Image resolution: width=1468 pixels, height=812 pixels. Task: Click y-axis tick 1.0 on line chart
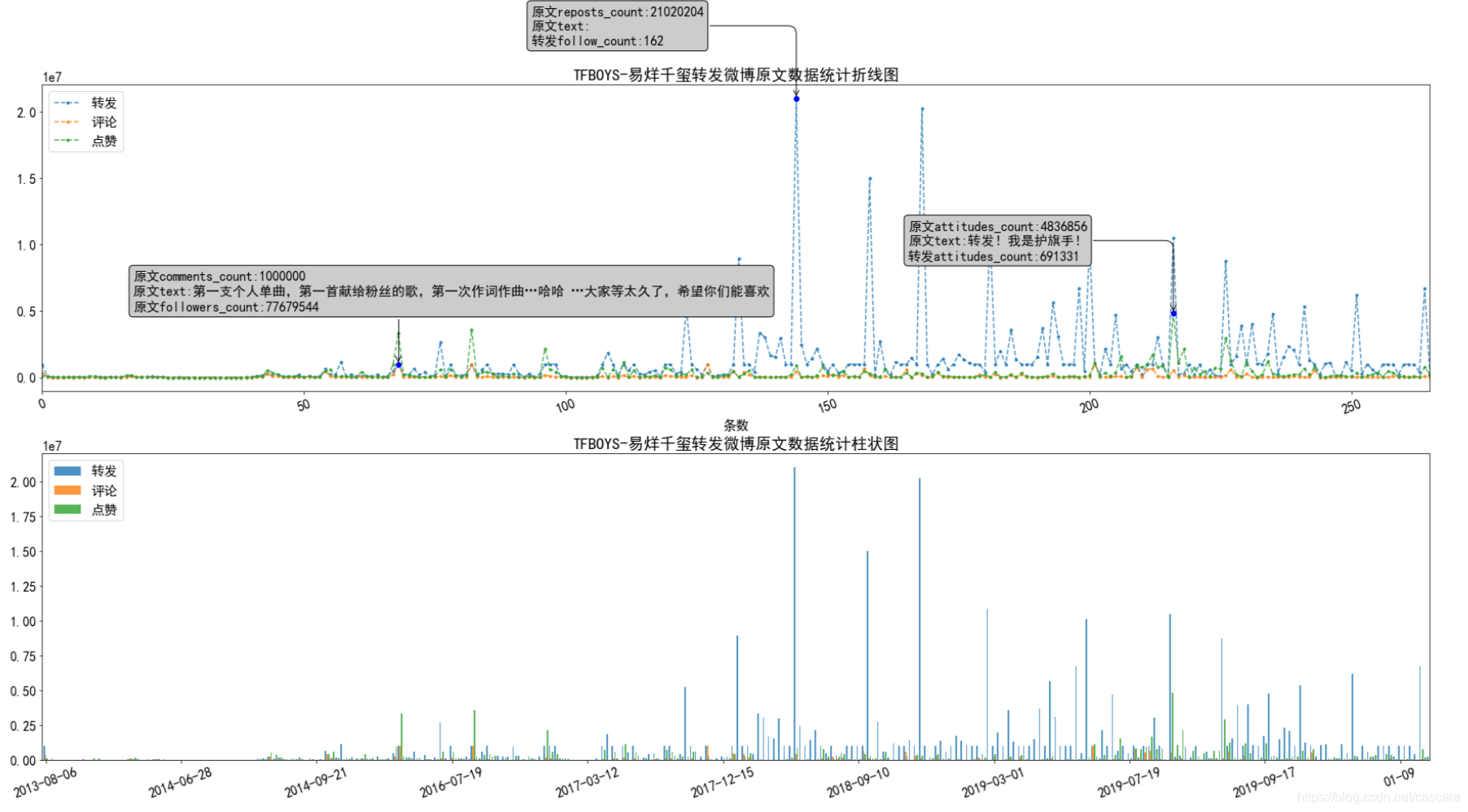(x=26, y=245)
